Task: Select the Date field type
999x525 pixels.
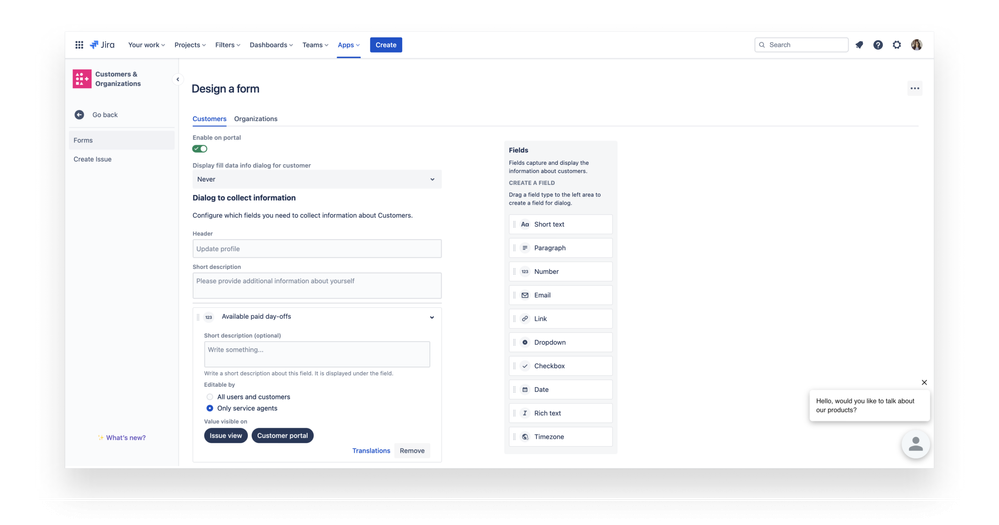Action: 561,389
